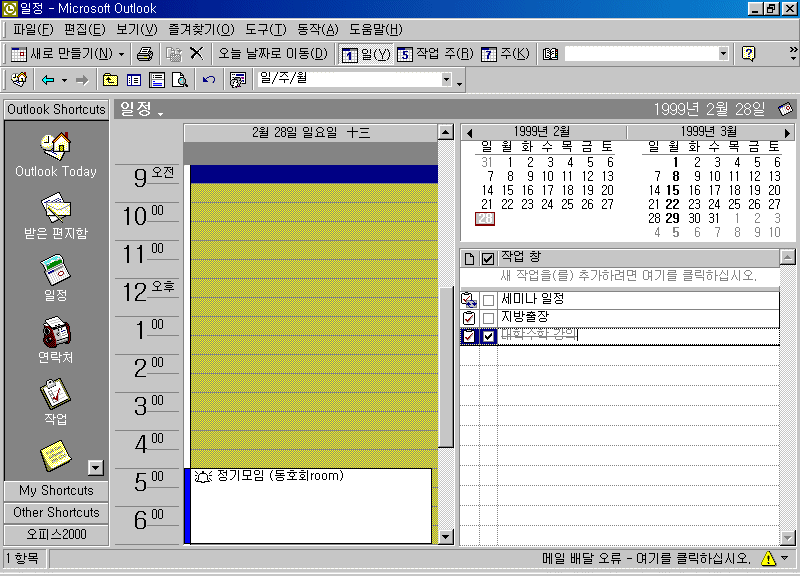Click the Help question mark icon

748,53
